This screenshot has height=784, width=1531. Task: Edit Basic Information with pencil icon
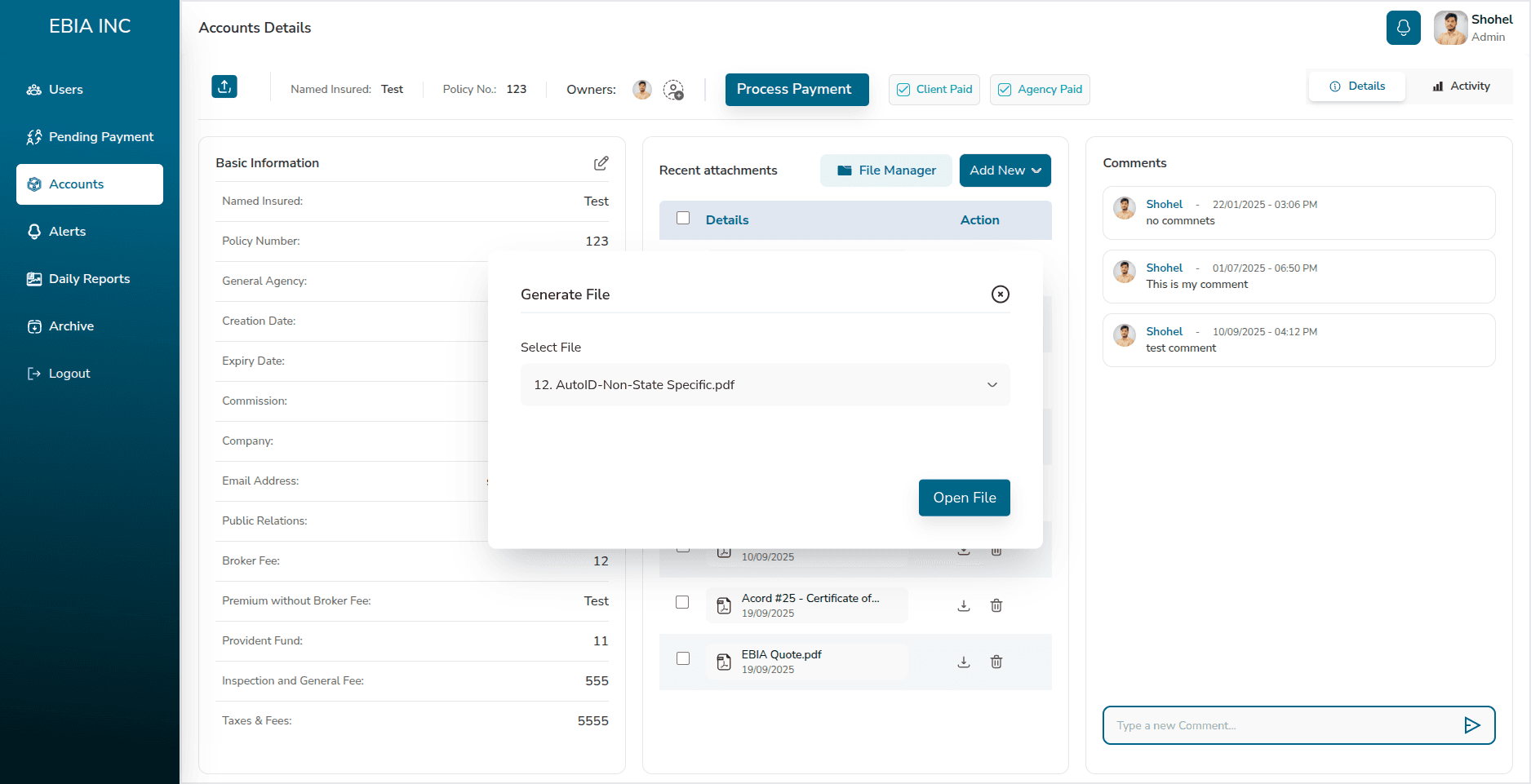pyautogui.click(x=601, y=163)
